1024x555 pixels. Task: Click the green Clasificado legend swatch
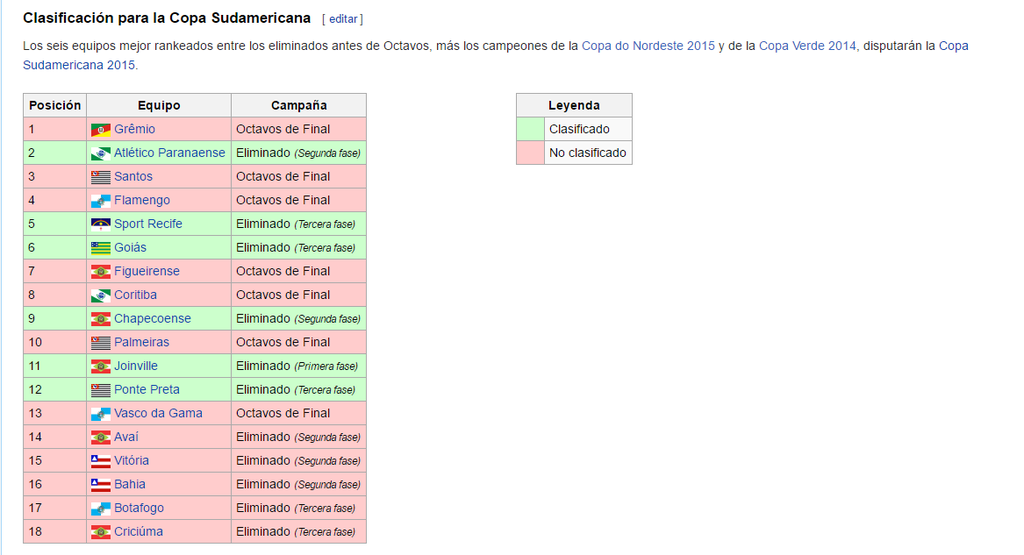pos(530,129)
